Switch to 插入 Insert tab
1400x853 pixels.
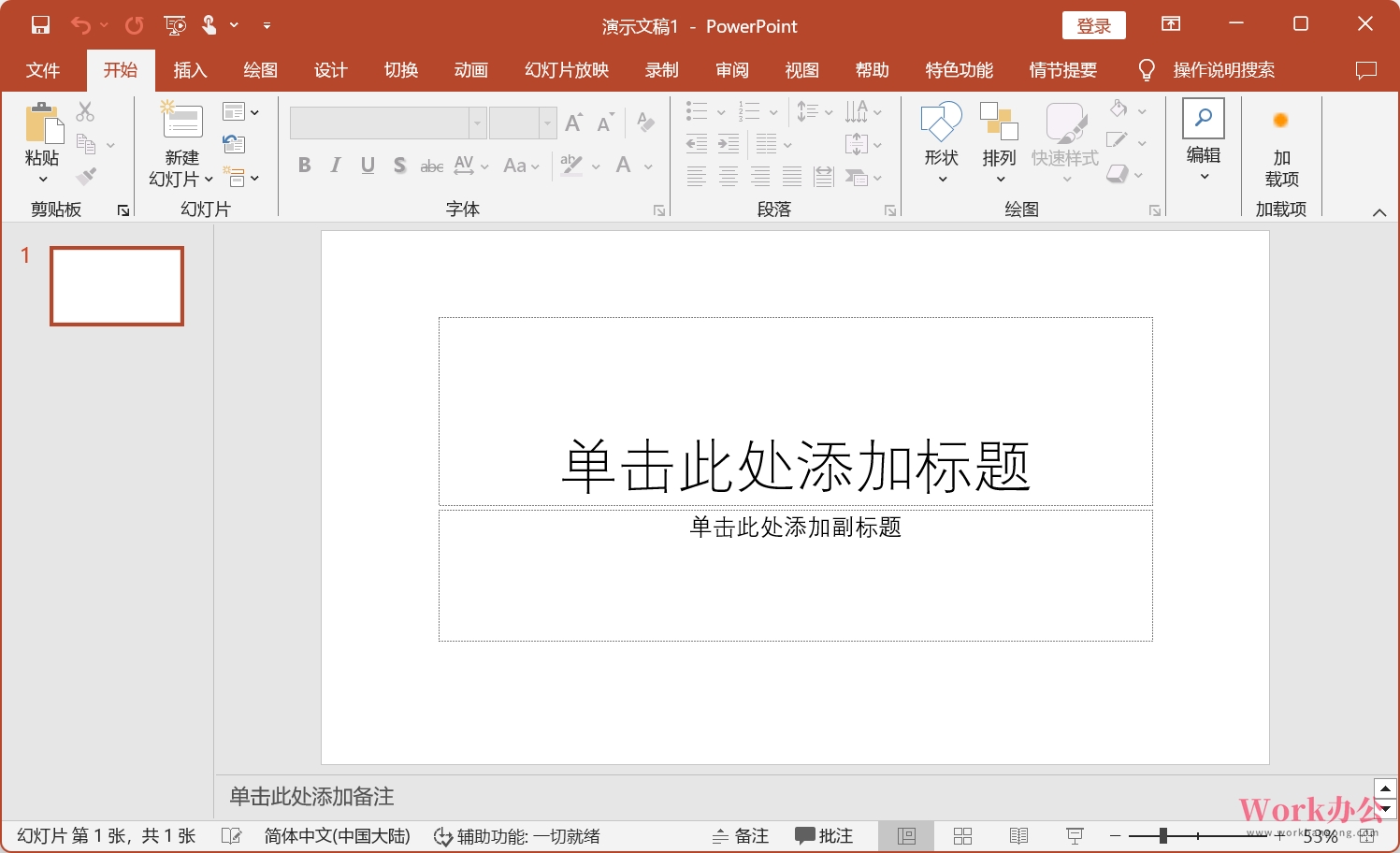pos(190,70)
